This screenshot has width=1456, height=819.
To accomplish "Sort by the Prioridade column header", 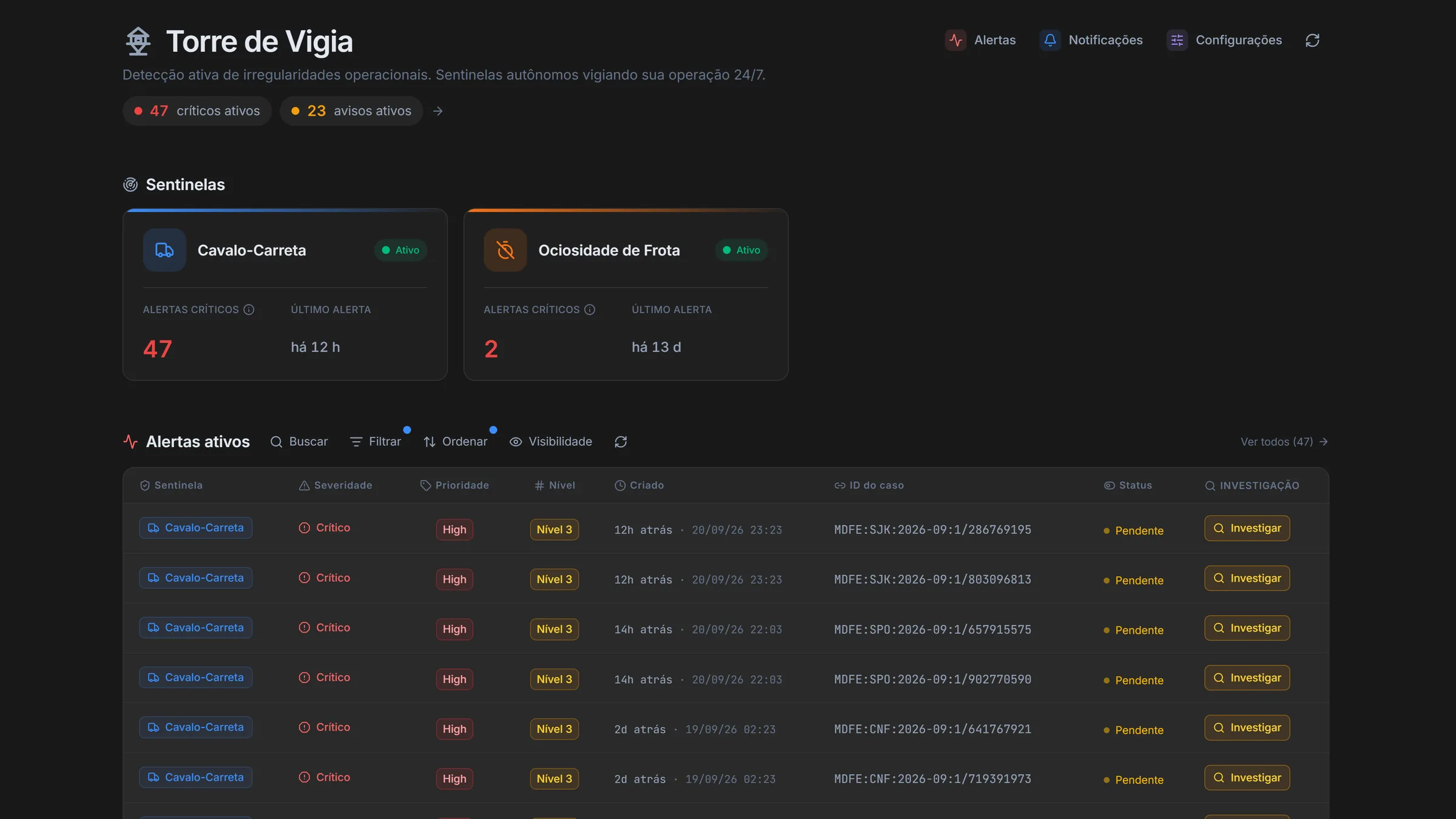I will (455, 485).
